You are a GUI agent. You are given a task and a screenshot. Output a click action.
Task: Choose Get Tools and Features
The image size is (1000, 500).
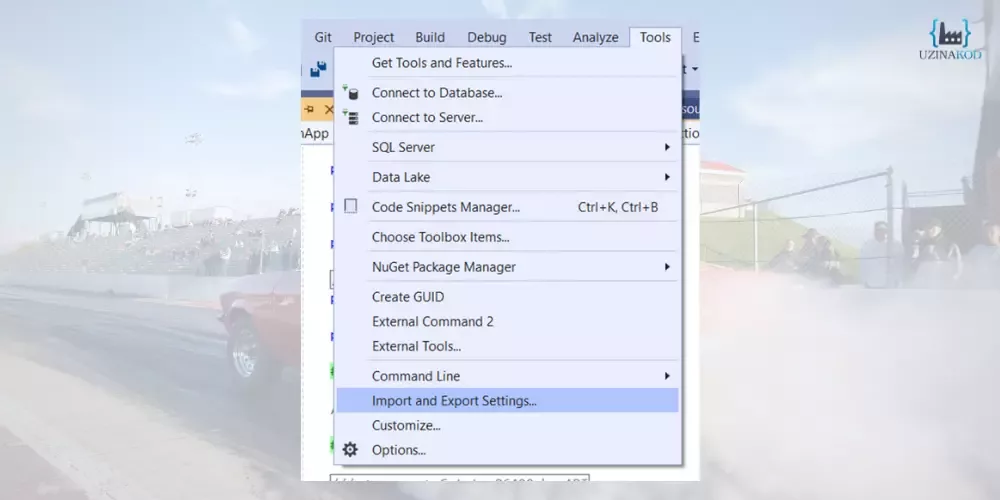tap(441, 63)
